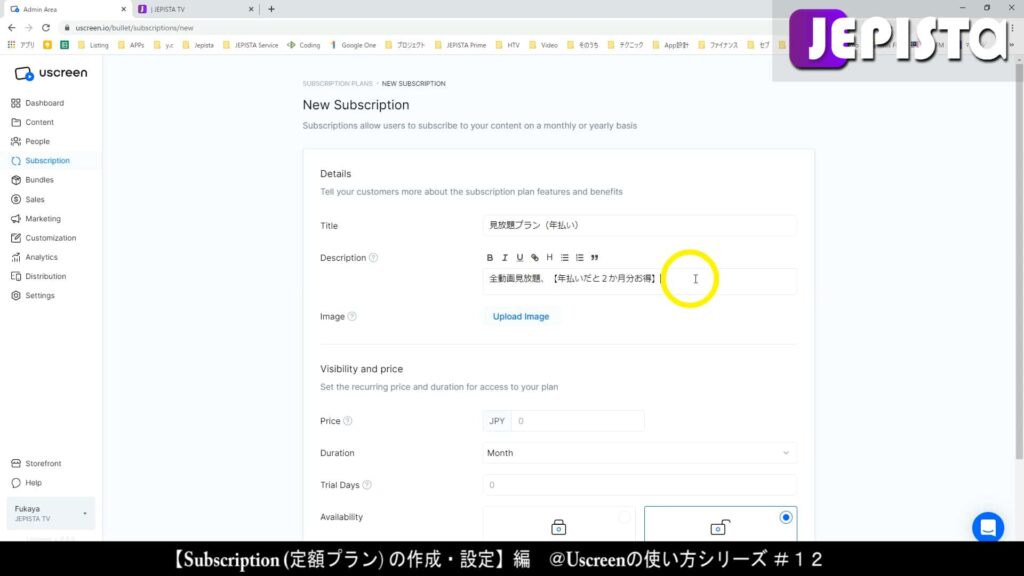Image resolution: width=1024 pixels, height=576 pixels.
Task: Apply heading style in Description editor
Action: click(549, 257)
